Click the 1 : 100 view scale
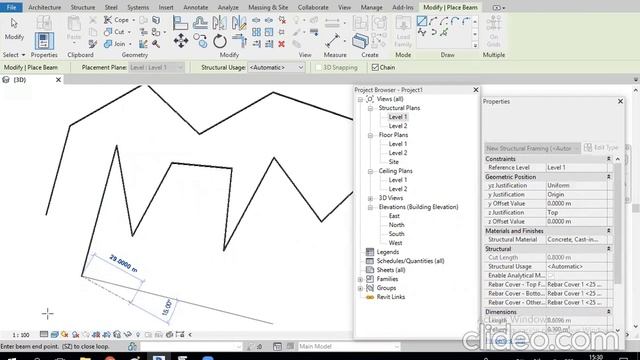The image size is (640, 360). click(21, 335)
